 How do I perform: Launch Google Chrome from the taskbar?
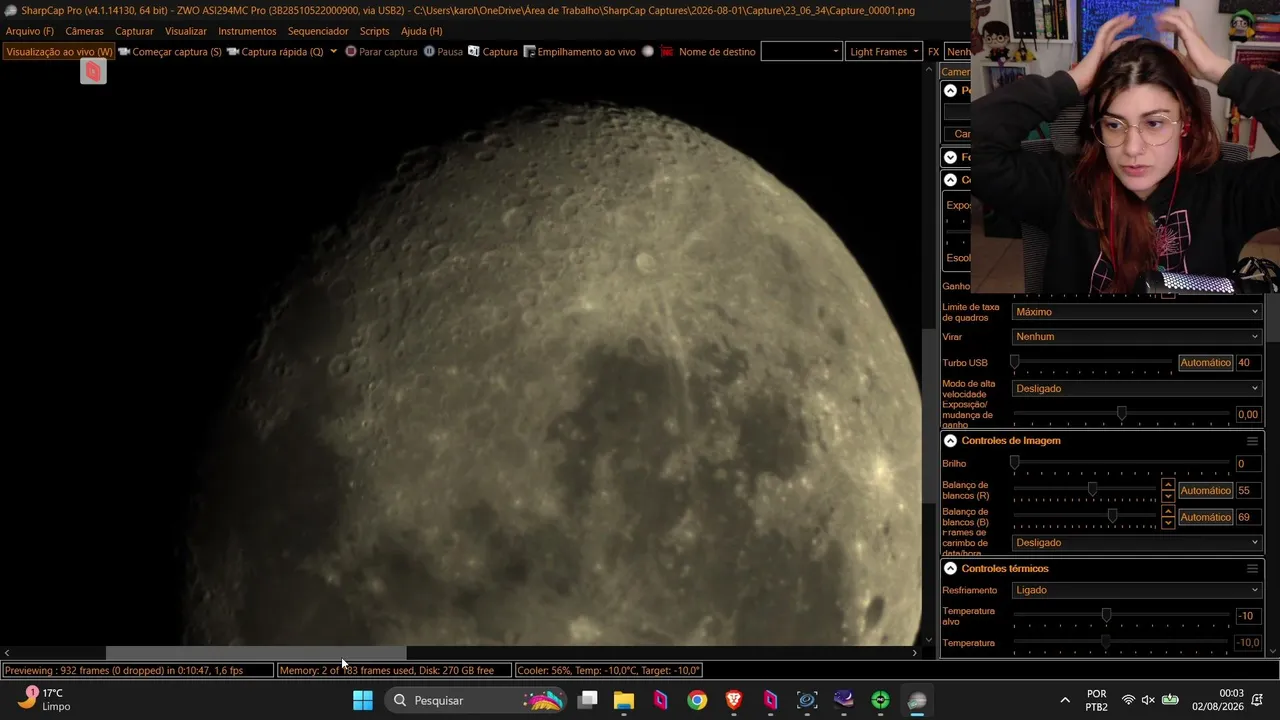697,700
